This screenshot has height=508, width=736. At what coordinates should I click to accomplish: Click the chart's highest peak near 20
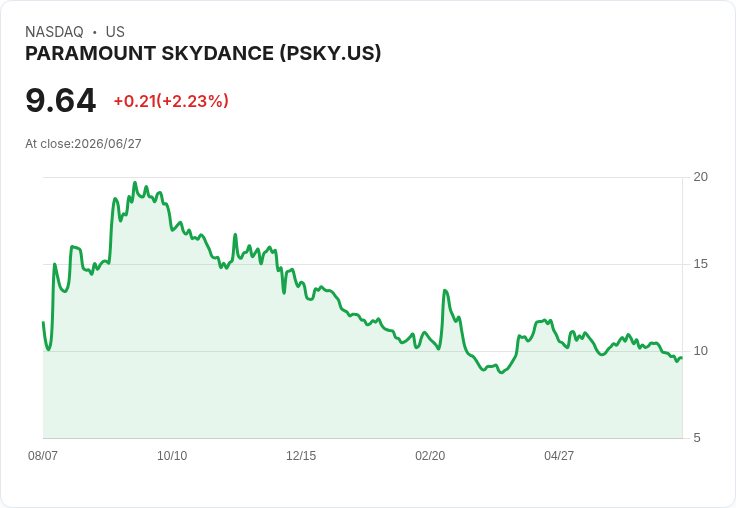click(135, 183)
